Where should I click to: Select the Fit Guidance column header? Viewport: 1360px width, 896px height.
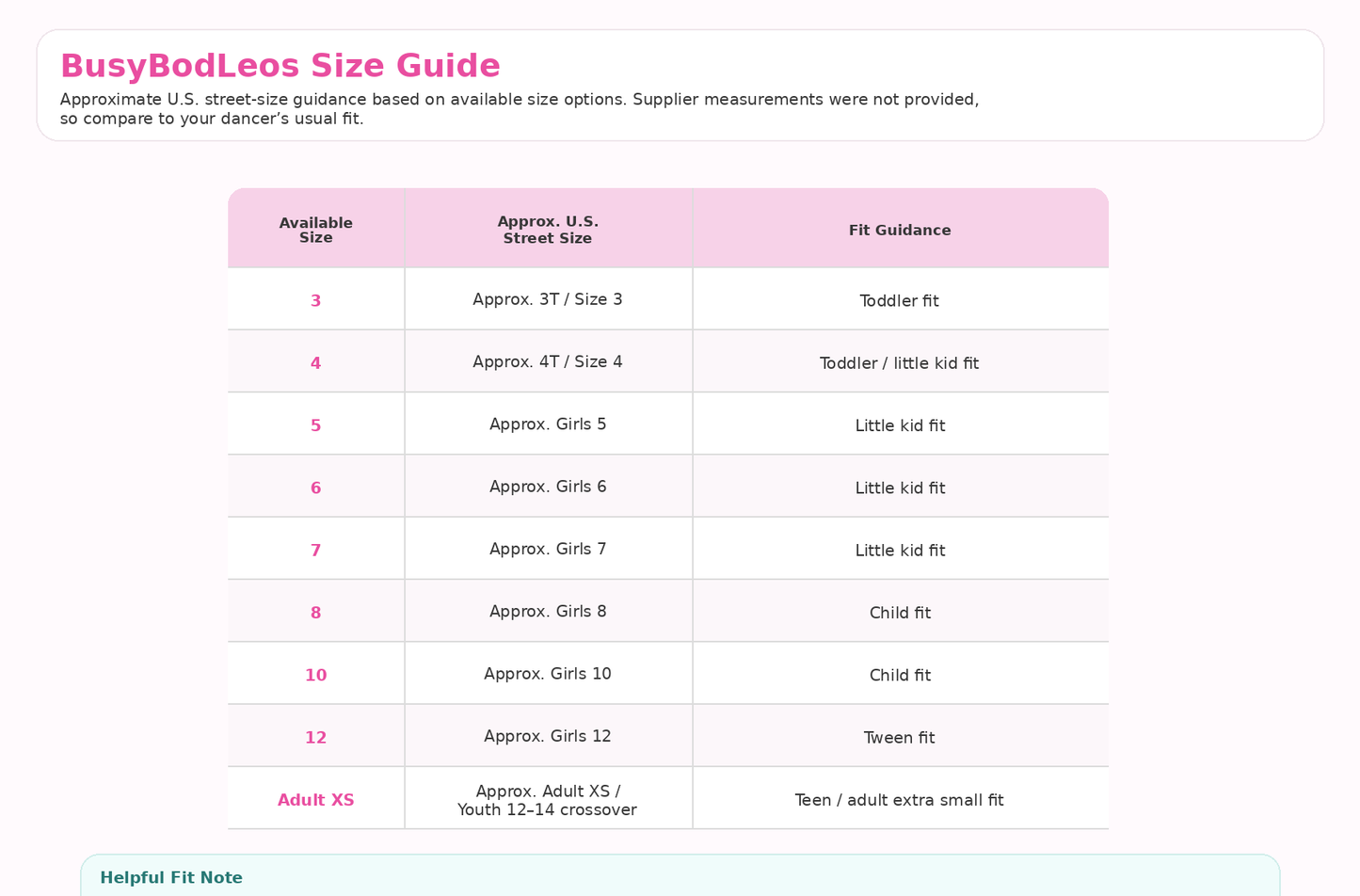(x=900, y=230)
